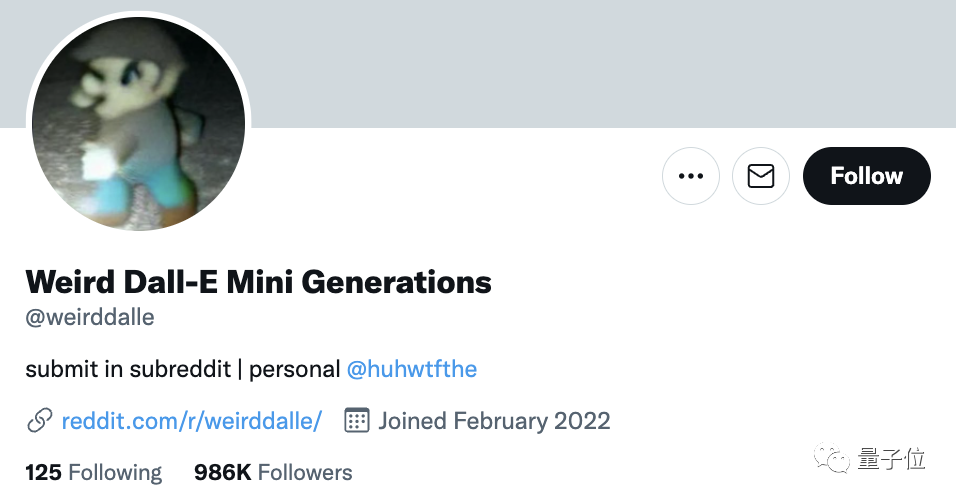
Task: Visit the @huhwtfthe mention link
Action: click(411, 369)
